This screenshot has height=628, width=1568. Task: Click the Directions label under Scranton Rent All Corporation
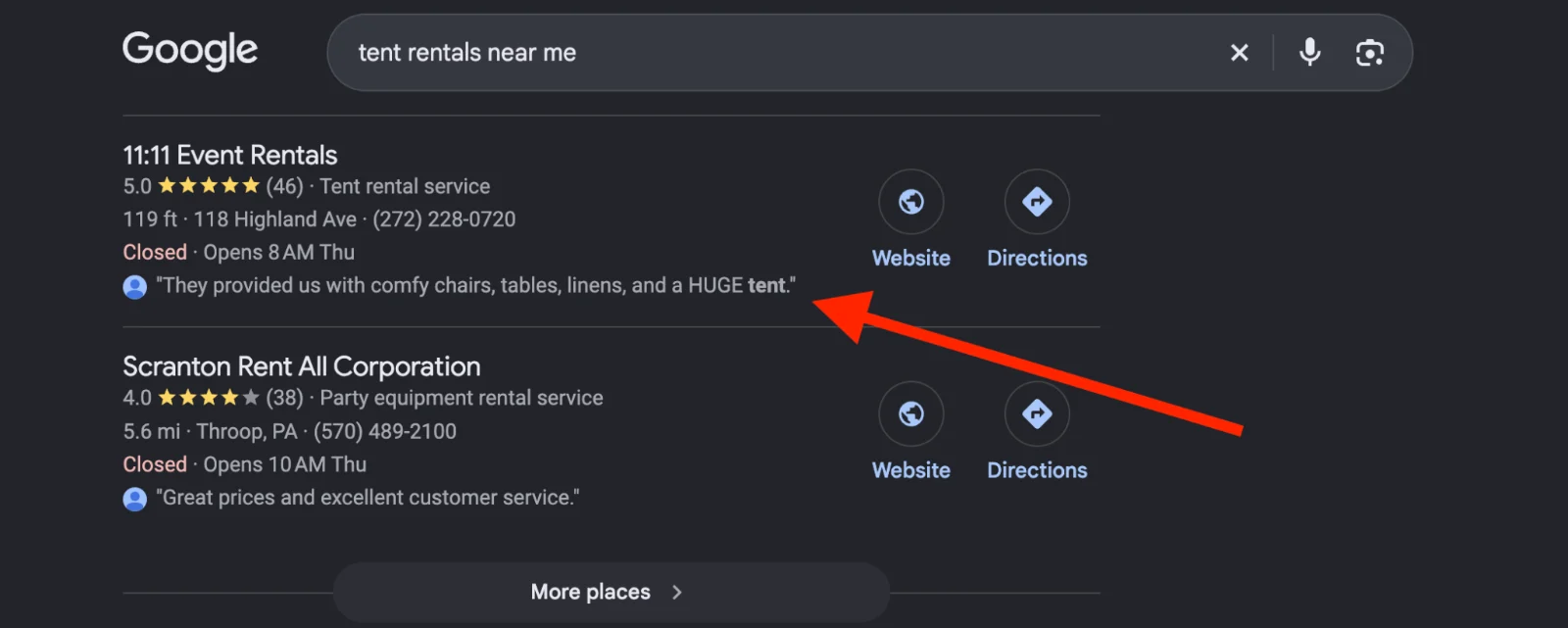tap(1037, 470)
